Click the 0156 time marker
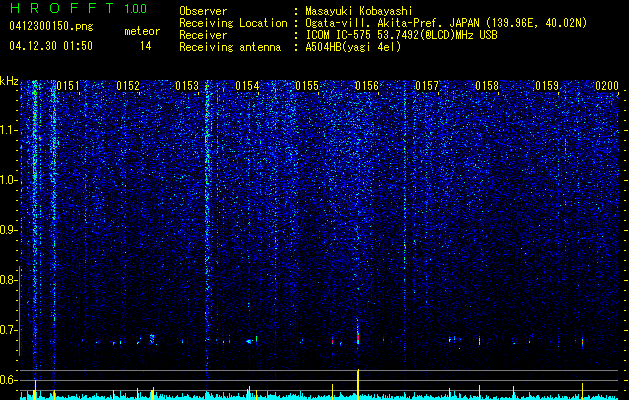Viewport: 629px width, 400px height. (367, 86)
